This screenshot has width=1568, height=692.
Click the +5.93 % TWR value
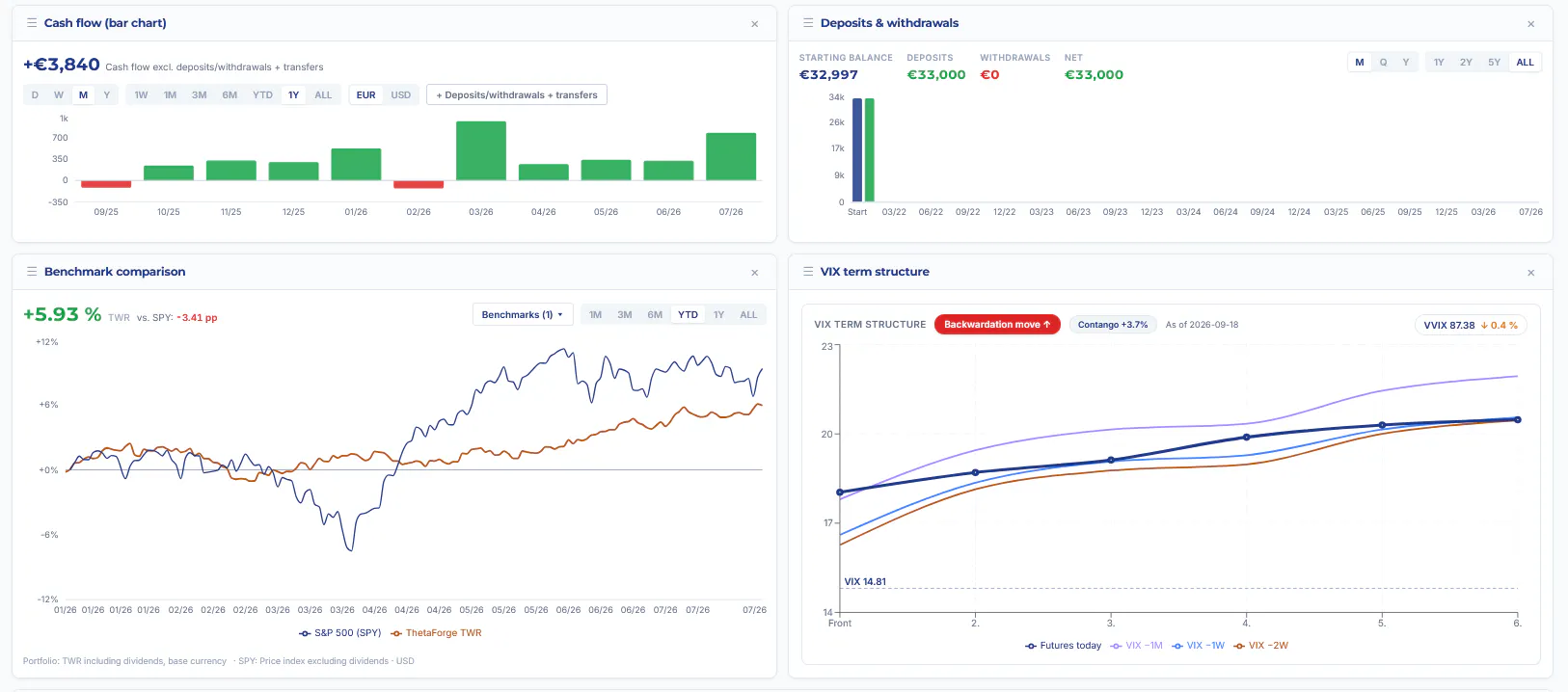(x=62, y=314)
